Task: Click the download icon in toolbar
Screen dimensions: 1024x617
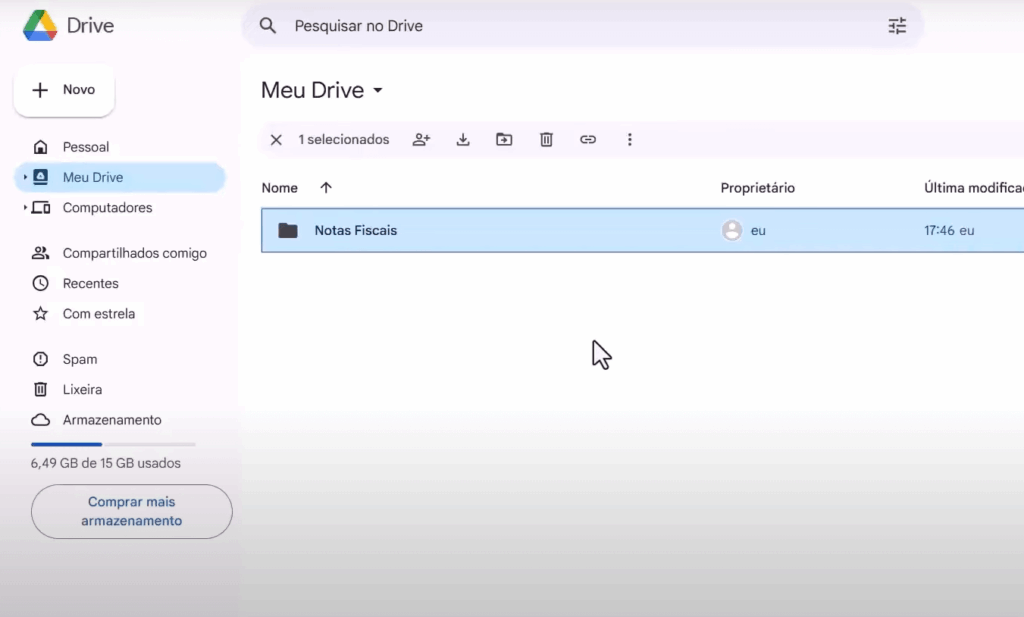Action: pyautogui.click(x=463, y=139)
